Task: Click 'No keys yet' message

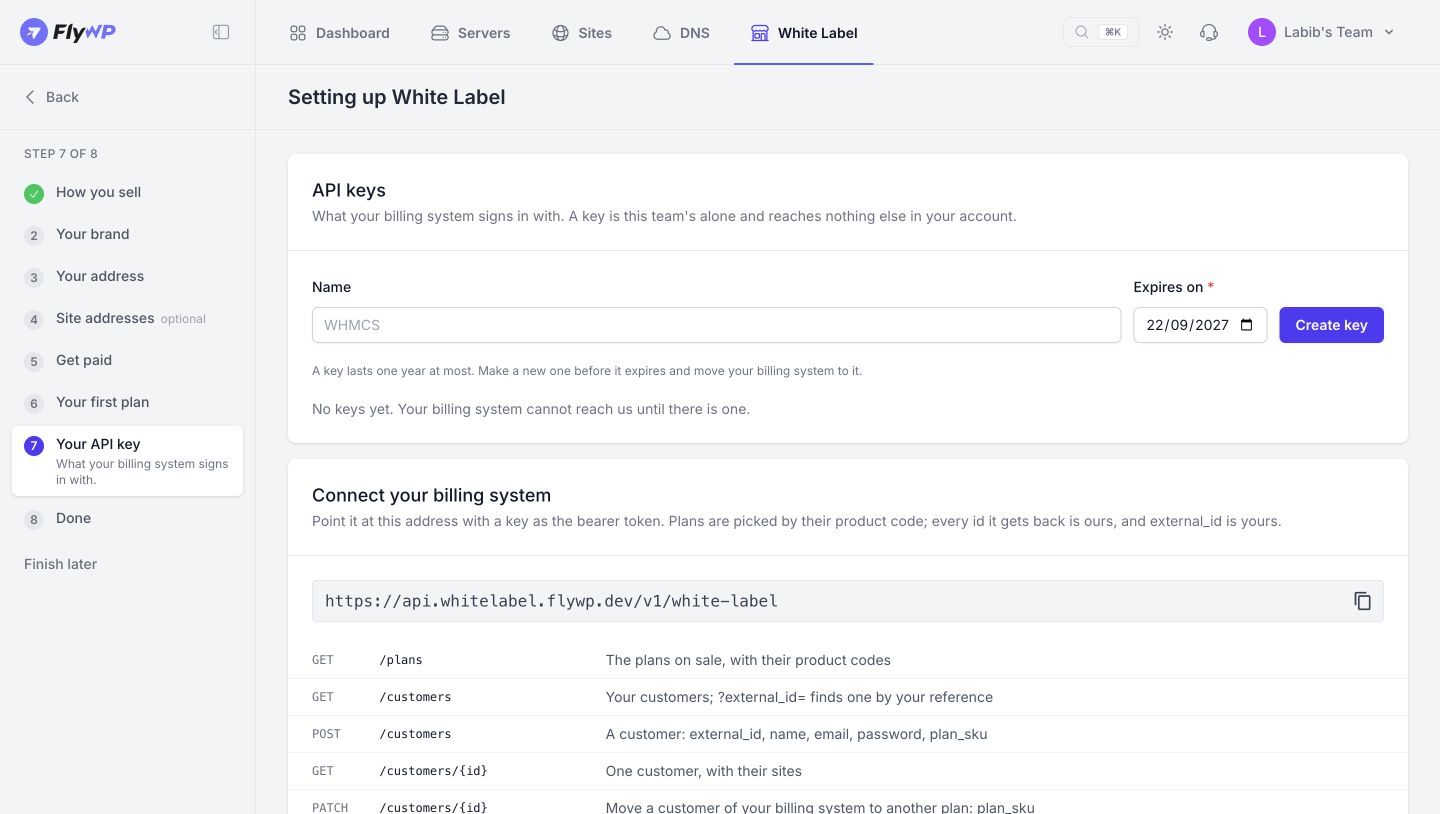Action: (x=531, y=409)
